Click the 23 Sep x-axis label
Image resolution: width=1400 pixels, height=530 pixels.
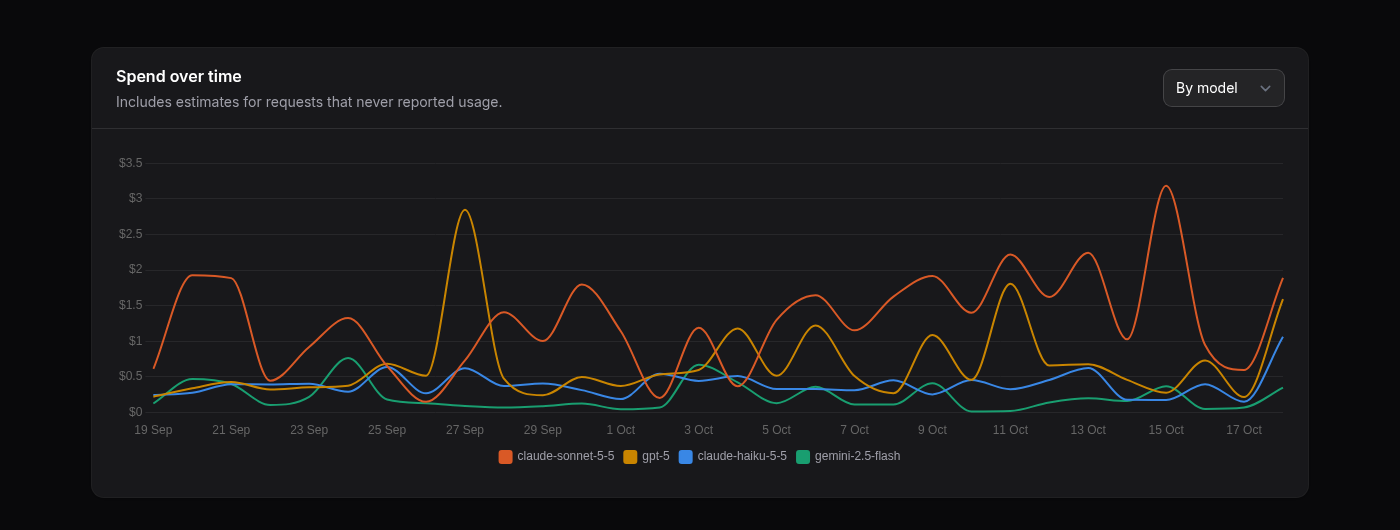pyautogui.click(x=309, y=430)
